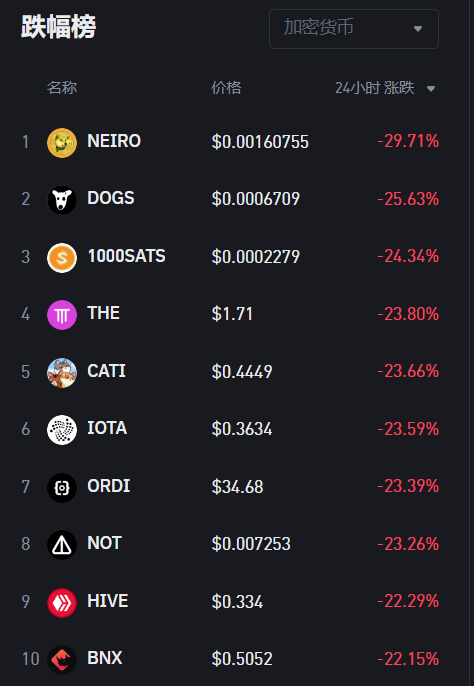Click the IOTA -23.59% change value
Viewport: 474px width, 686px height.
[408, 429]
